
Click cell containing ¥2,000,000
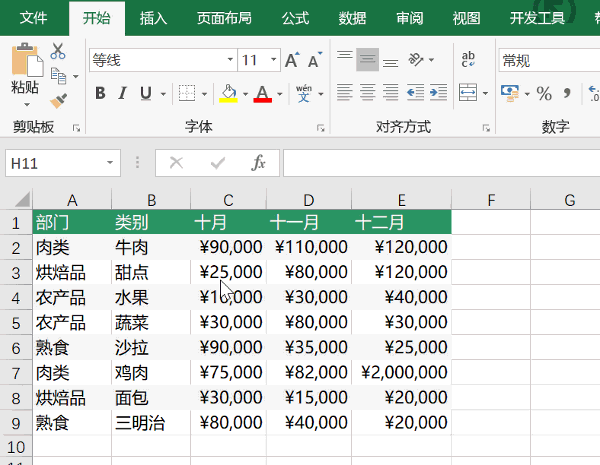click(x=401, y=372)
